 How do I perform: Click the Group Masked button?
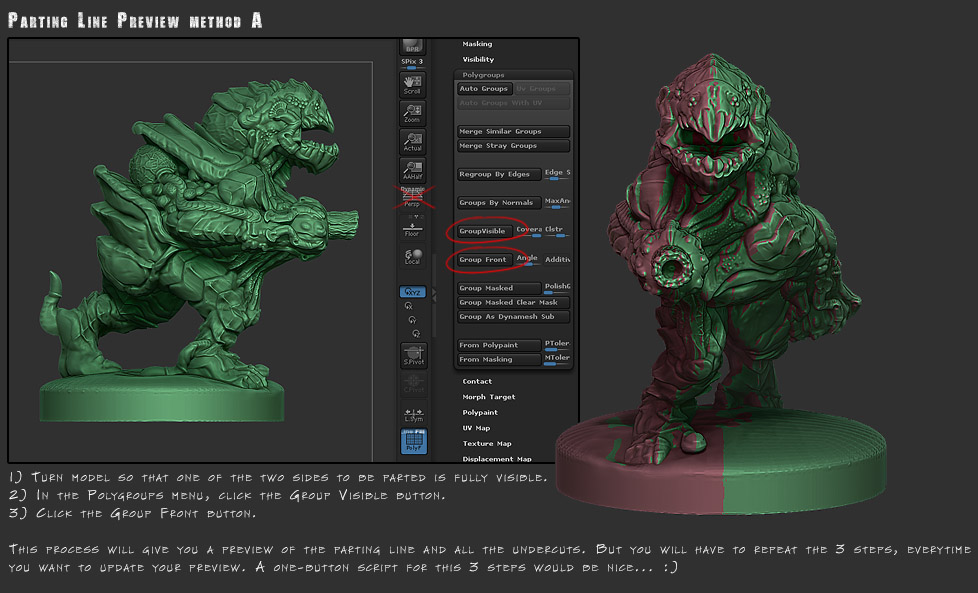(x=499, y=288)
